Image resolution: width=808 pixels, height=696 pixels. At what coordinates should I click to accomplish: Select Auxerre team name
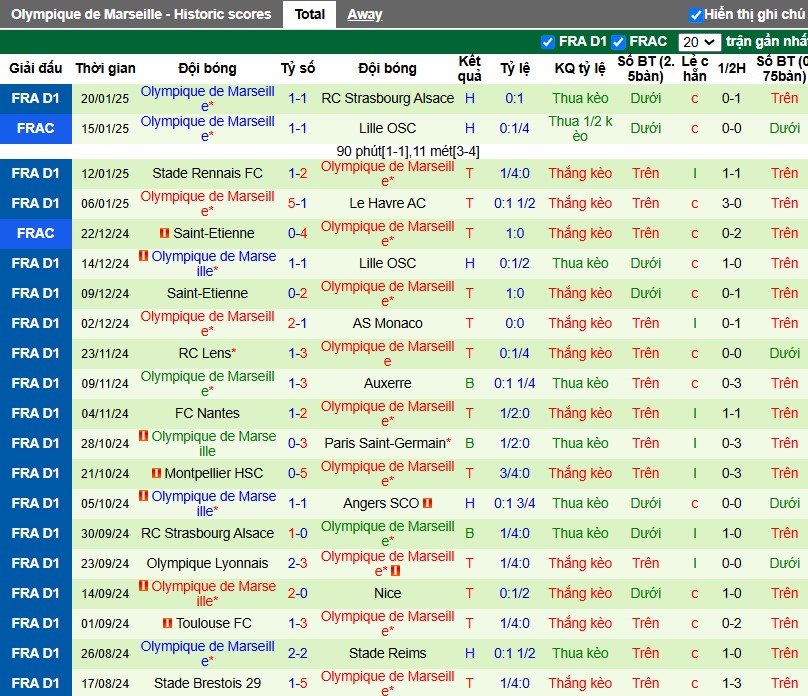388,383
